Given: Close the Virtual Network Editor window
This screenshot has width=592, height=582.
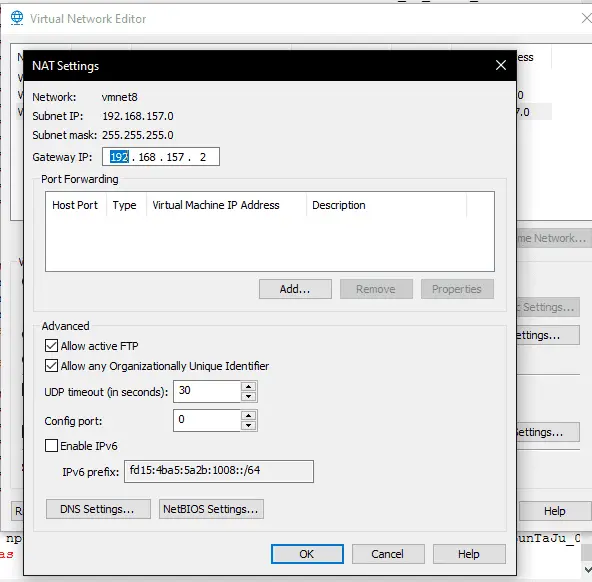Looking at the screenshot, I should pyautogui.click(x=586, y=18).
